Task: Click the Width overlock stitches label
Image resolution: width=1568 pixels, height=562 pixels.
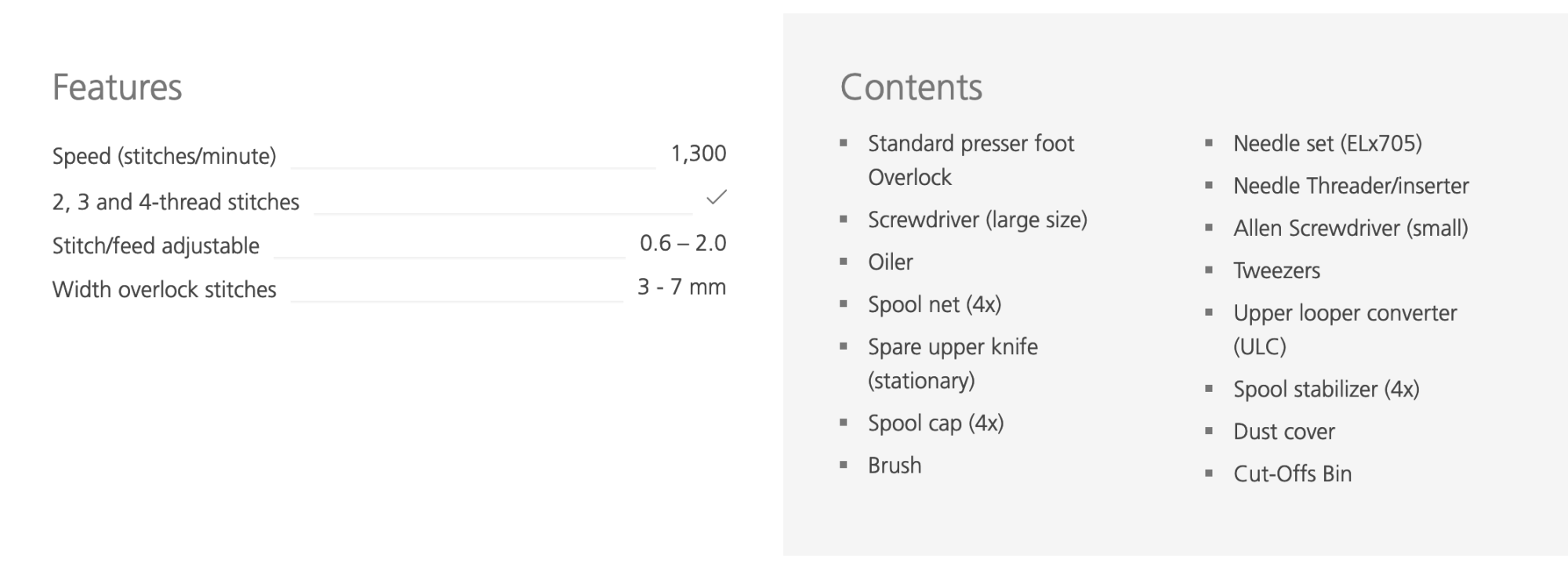Action: coord(164,290)
